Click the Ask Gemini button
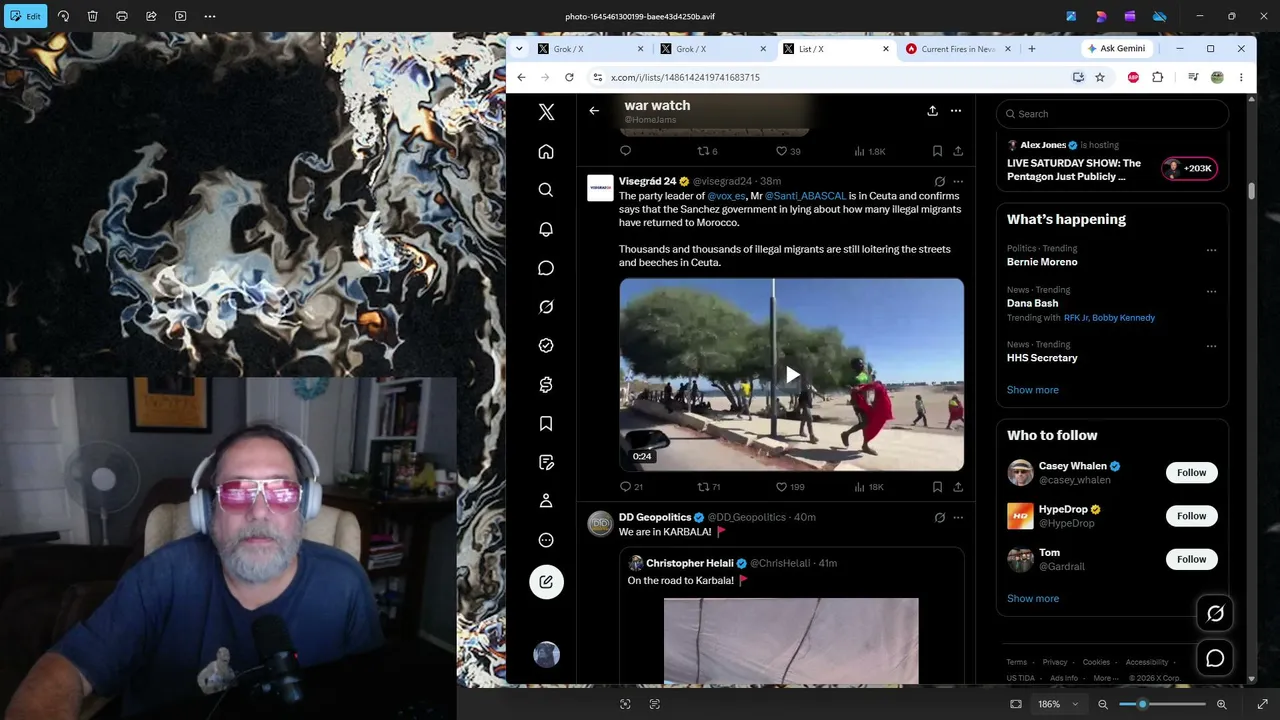 point(1117,49)
